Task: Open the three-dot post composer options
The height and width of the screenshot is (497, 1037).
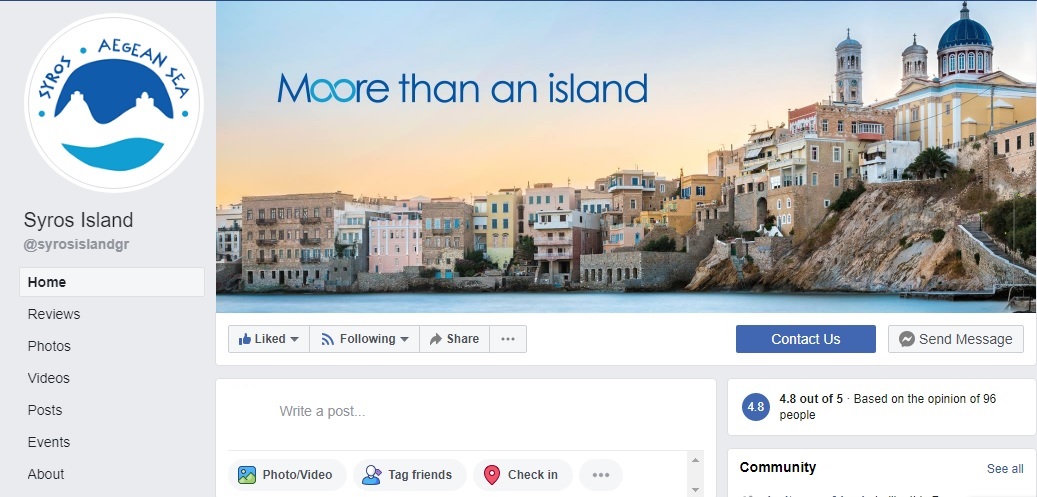Action: (x=601, y=474)
